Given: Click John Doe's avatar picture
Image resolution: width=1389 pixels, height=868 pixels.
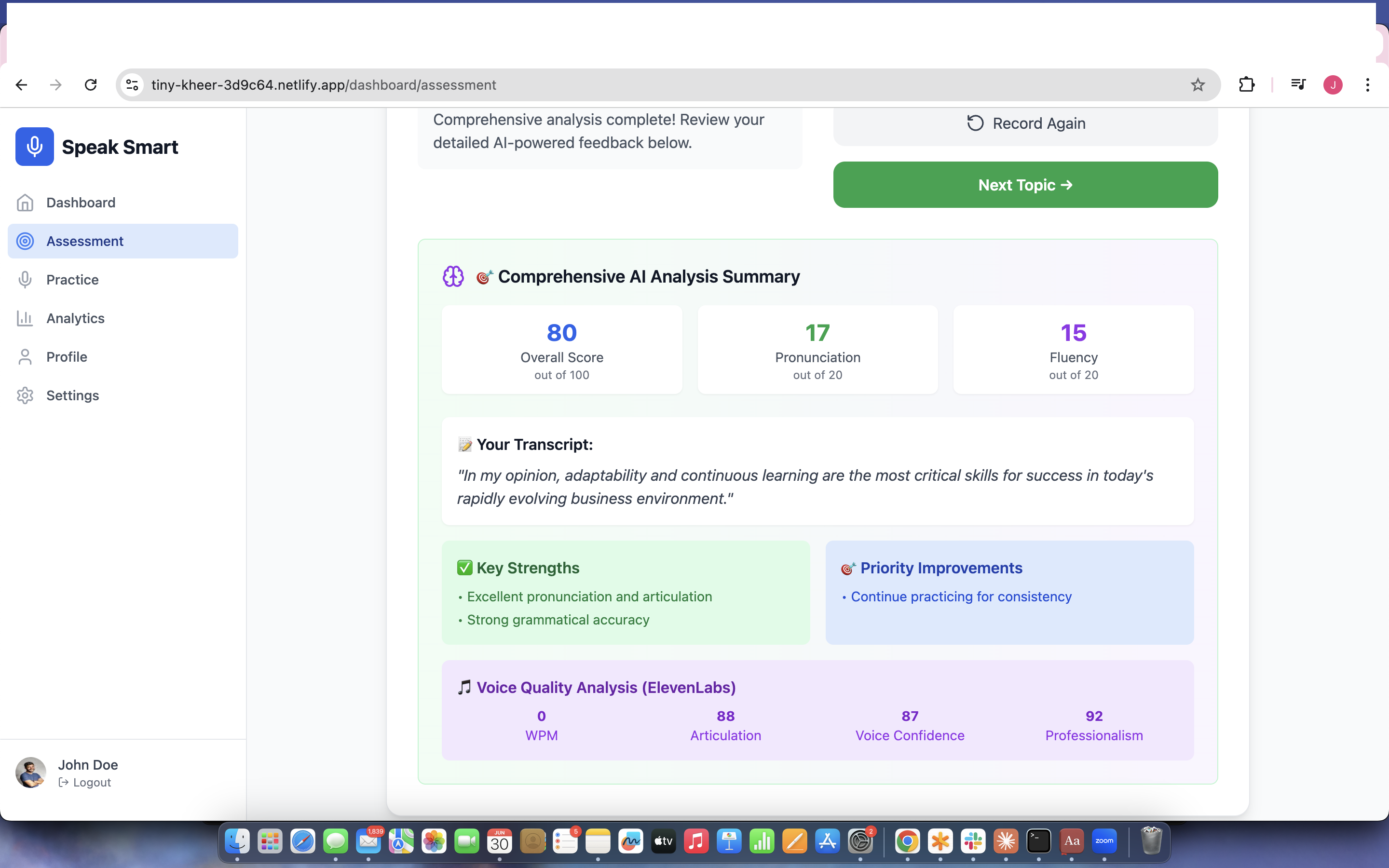Looking at the screenshot, I should [31, 773].
